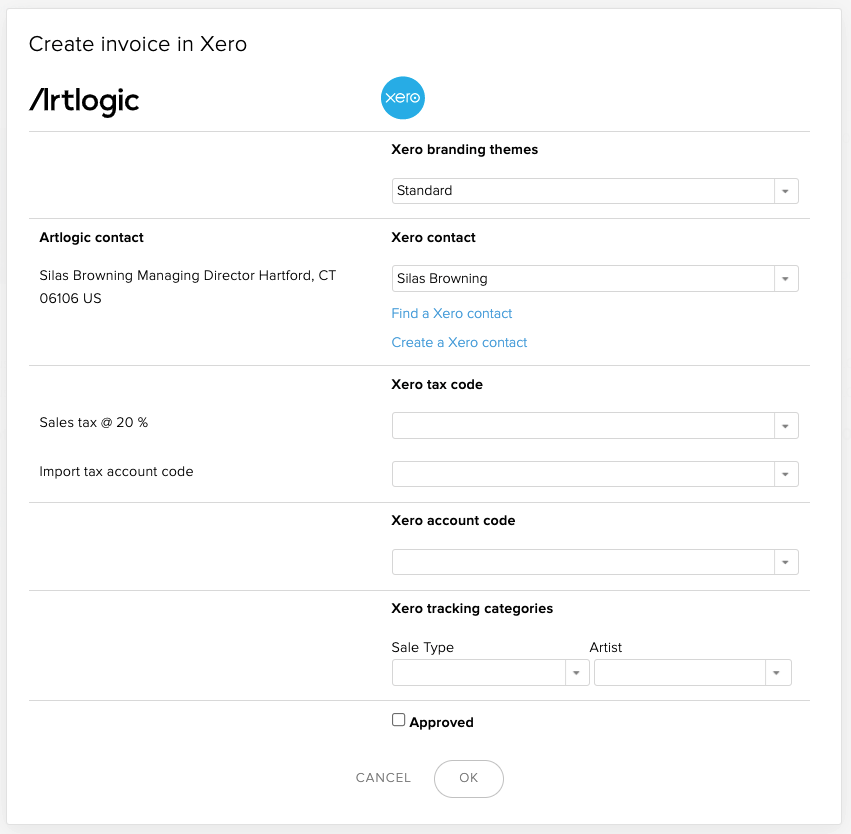
Task: Click the Artlogic contact heading
Action: (91, 238)
